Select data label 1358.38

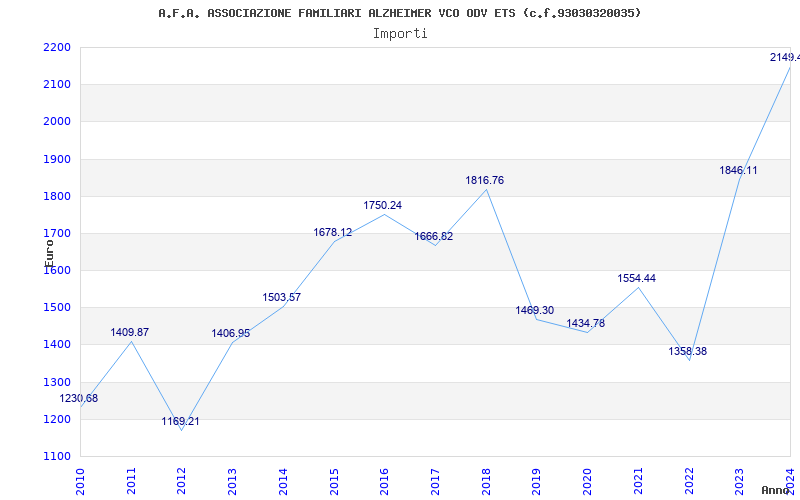[688, 351]
